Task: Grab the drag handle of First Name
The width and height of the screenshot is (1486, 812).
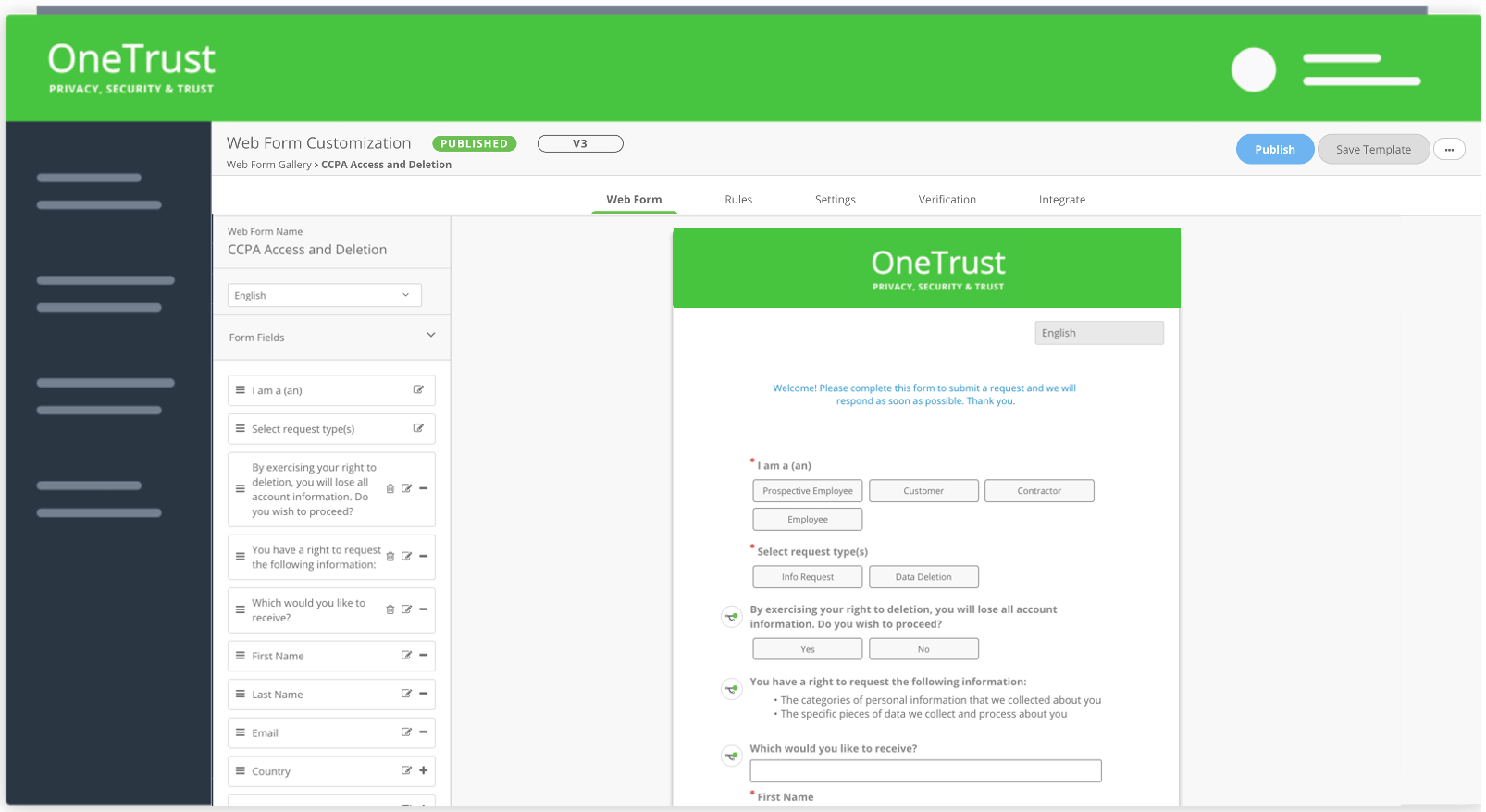Action: click(x=241, y=655)
